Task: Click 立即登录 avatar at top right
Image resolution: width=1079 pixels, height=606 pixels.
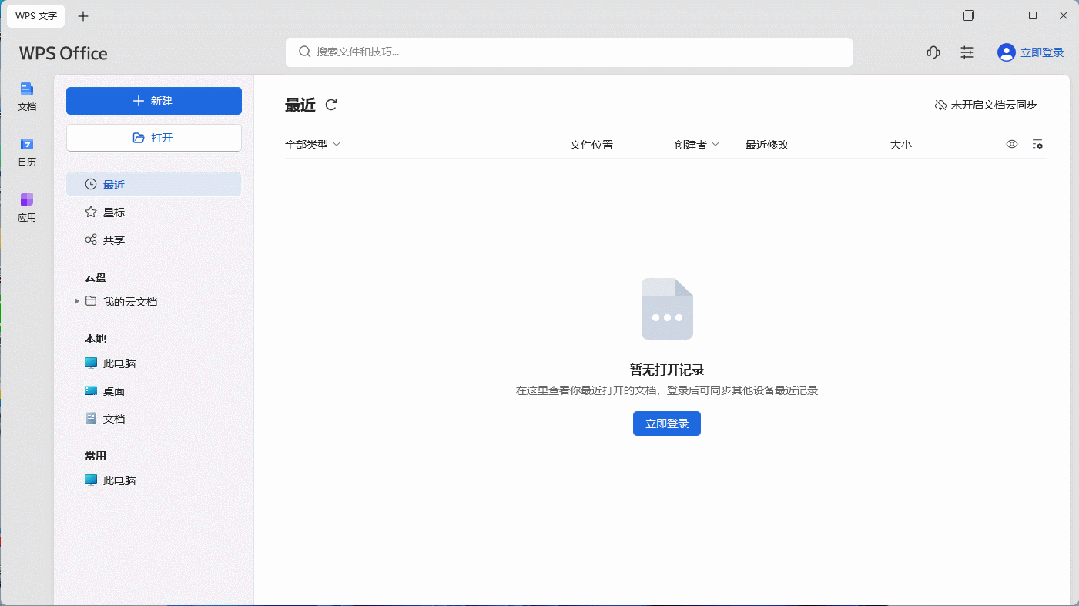Action: pyautogui.click(x=1030, y=52)
